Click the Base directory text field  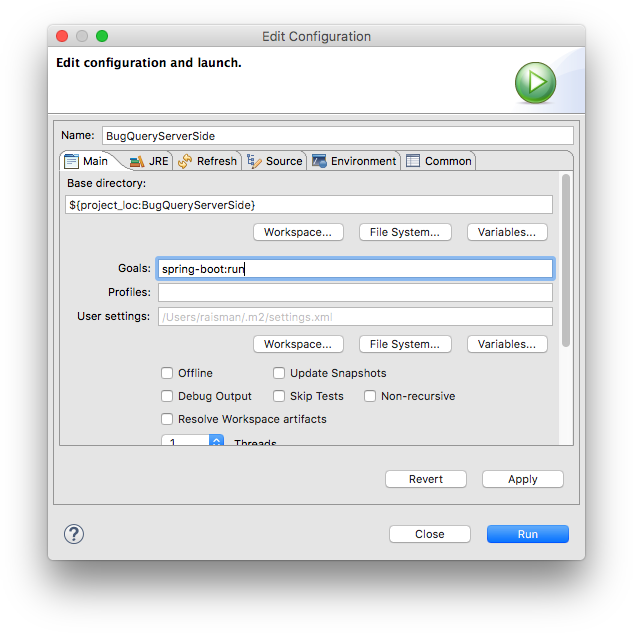click(x=309, y=205)
